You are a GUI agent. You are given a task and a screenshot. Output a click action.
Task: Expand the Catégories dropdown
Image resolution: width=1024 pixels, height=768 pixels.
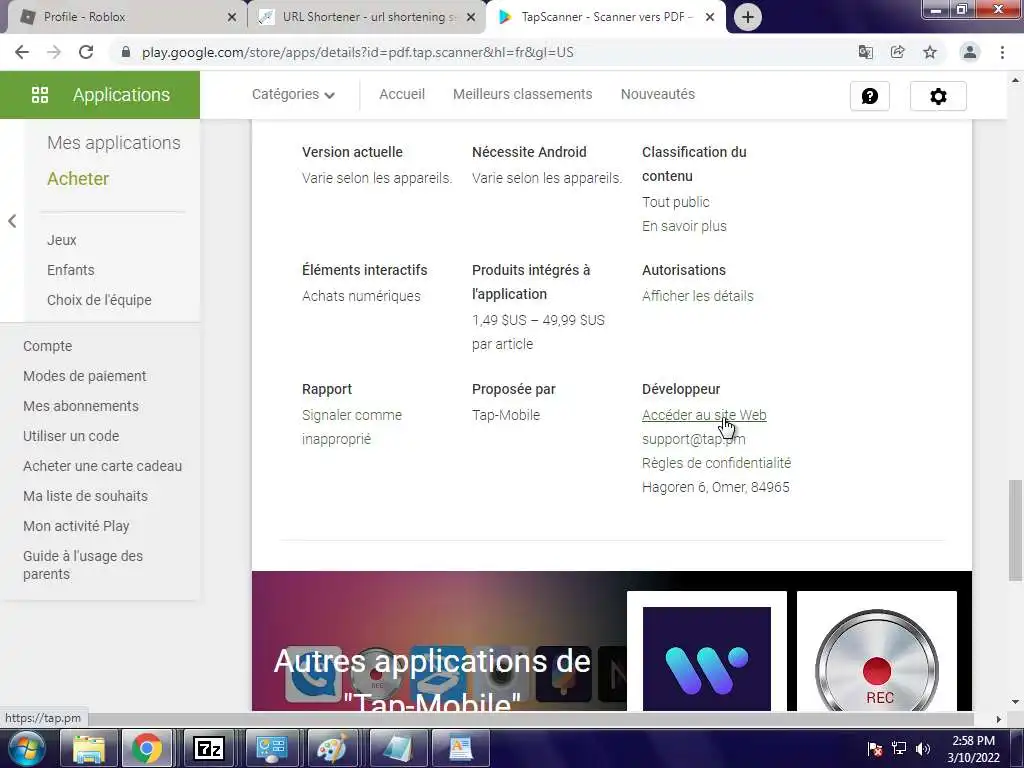click(x=293, y=95)
